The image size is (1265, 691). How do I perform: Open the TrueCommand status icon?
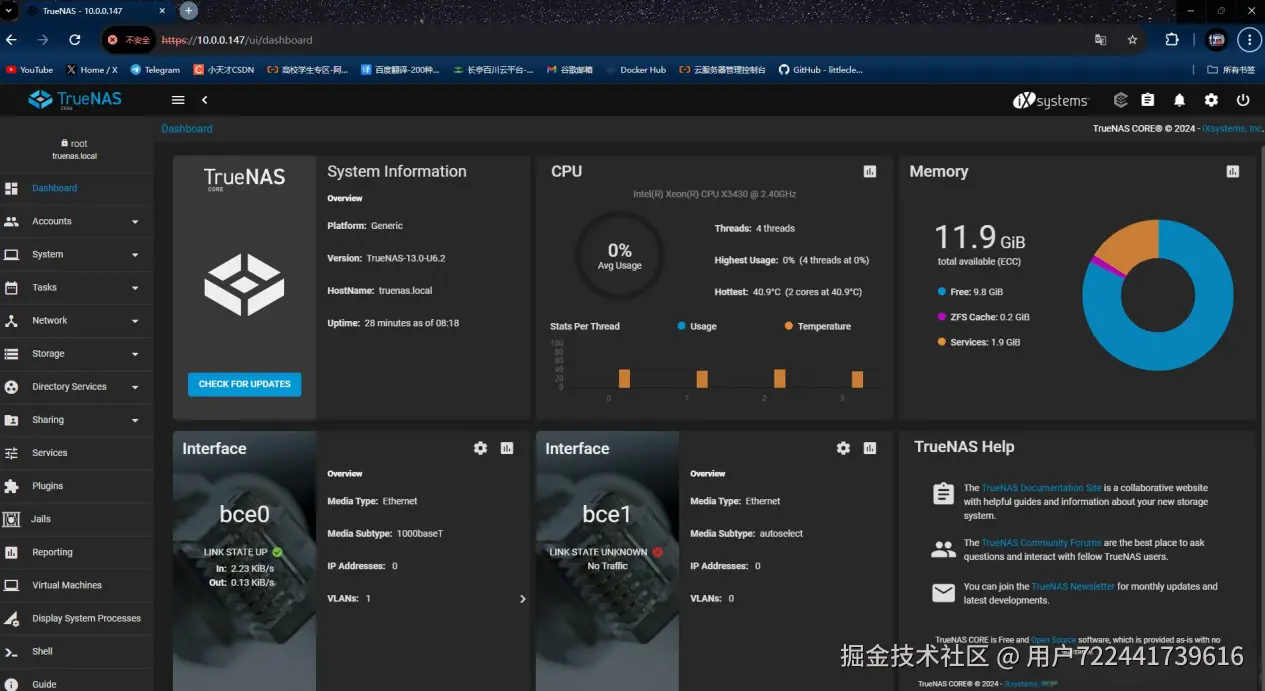pyautogui.click(x=1121, y=100)
